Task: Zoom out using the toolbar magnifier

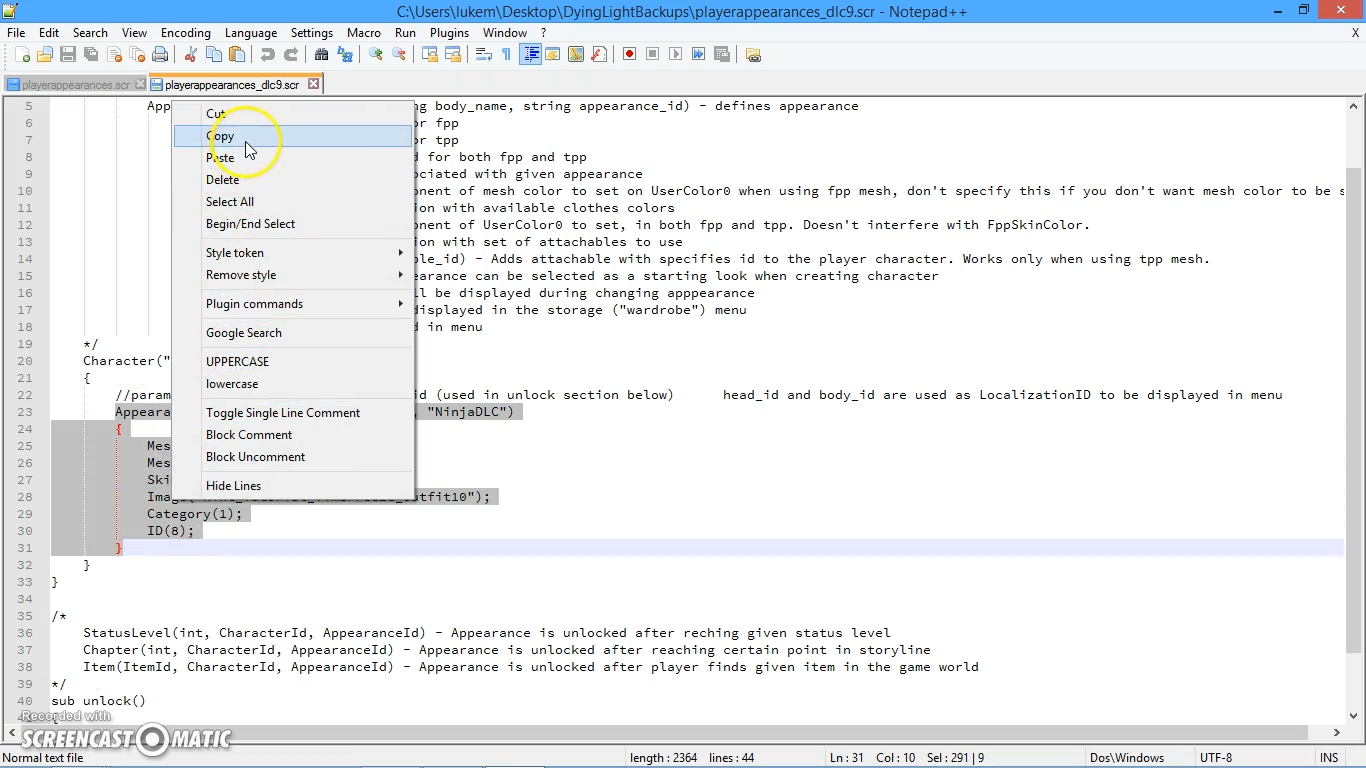Action: 399,55
